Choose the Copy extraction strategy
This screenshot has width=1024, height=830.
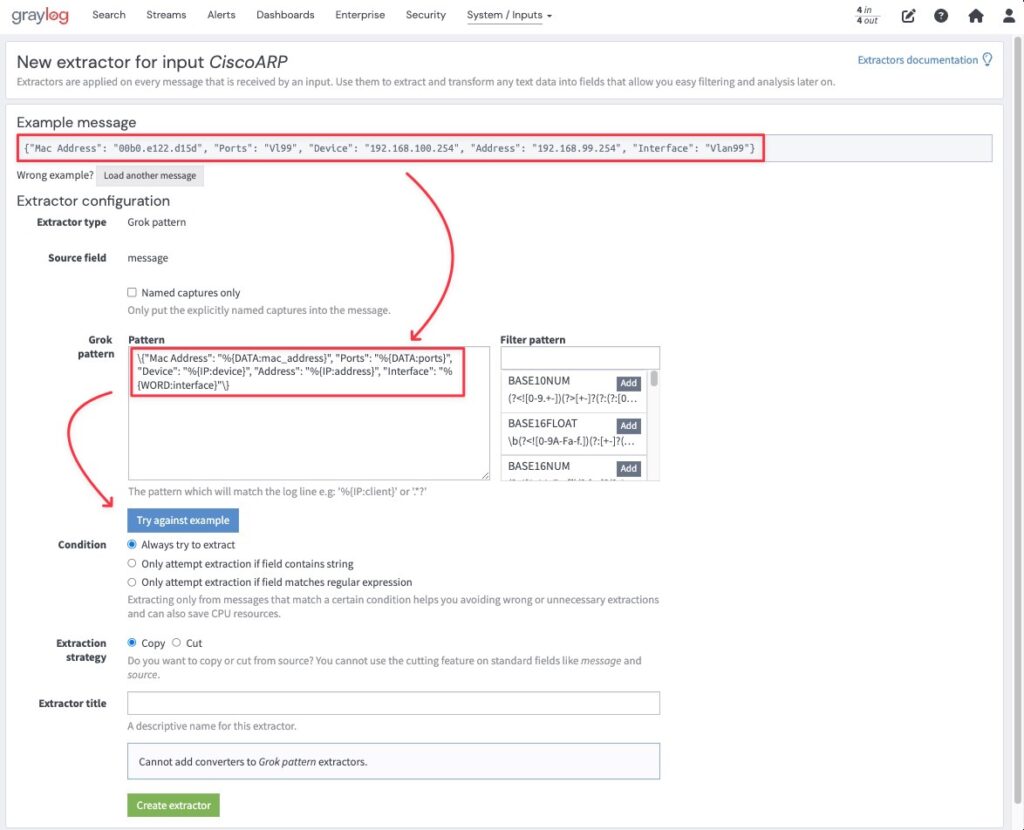(x=132, y=643)
